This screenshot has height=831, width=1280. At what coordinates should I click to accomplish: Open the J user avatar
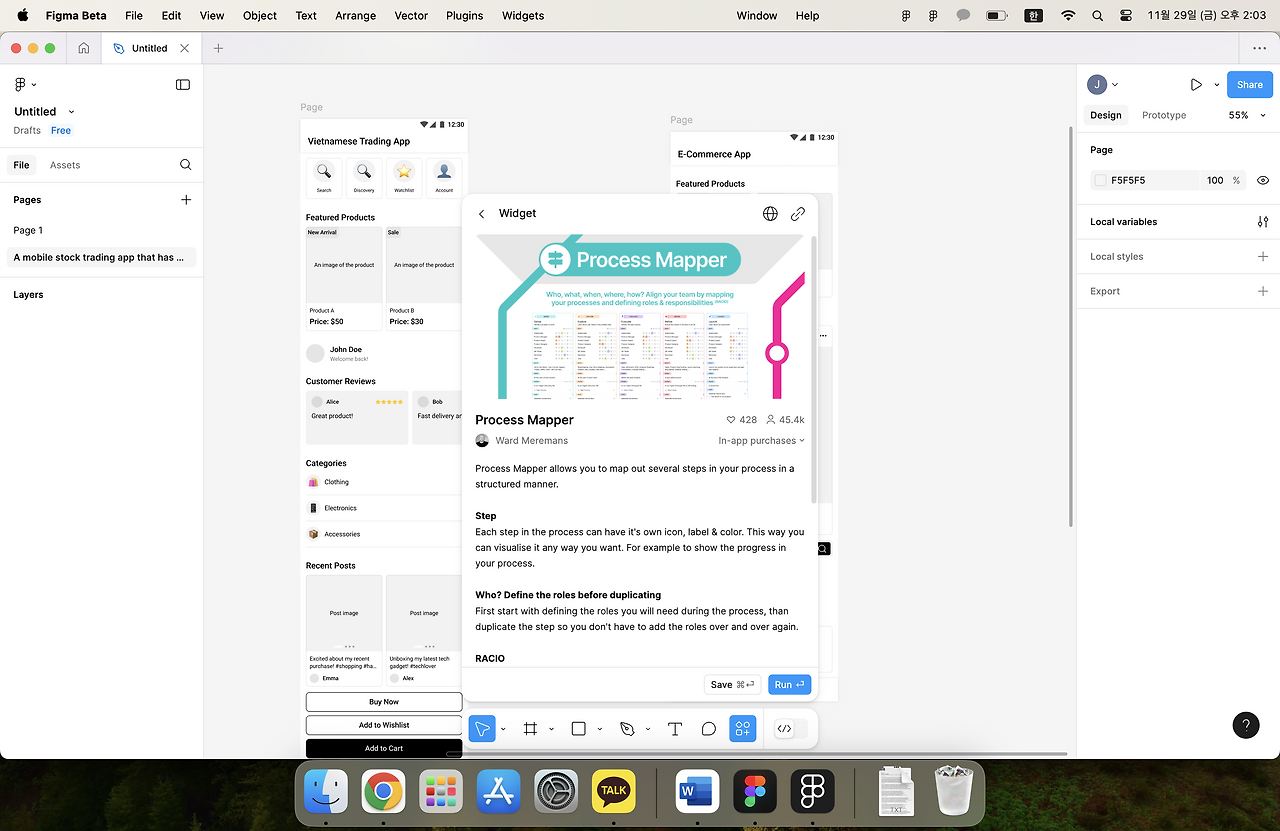(1097, 85)
